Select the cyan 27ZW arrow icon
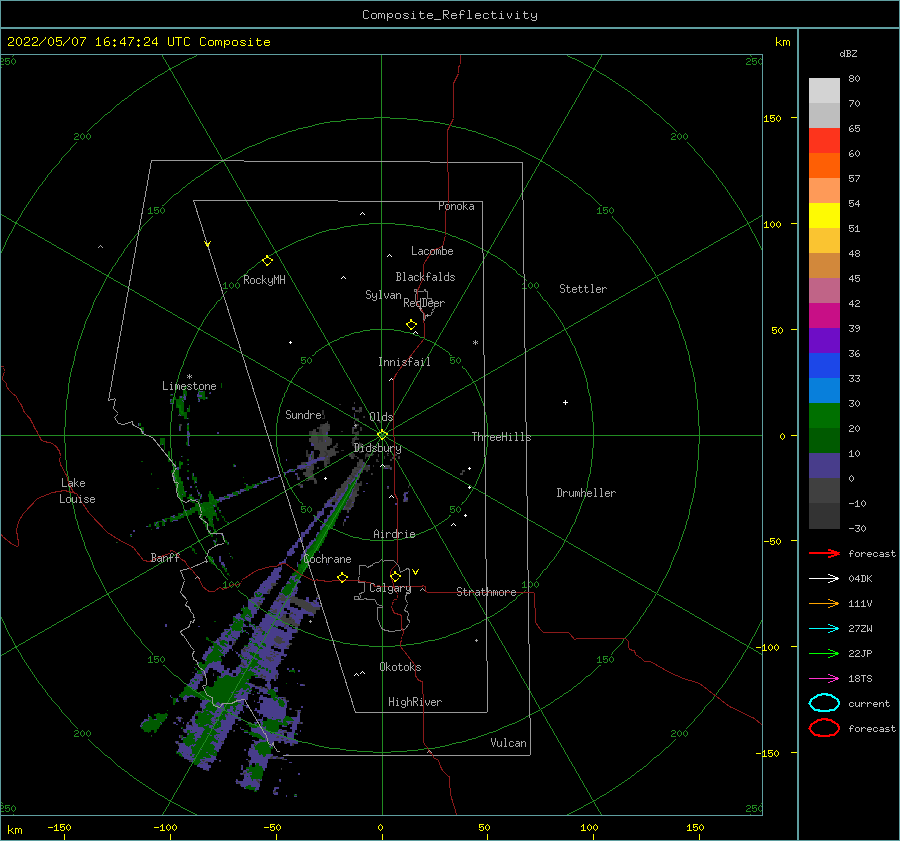900x841 pixels. [824, 629]
